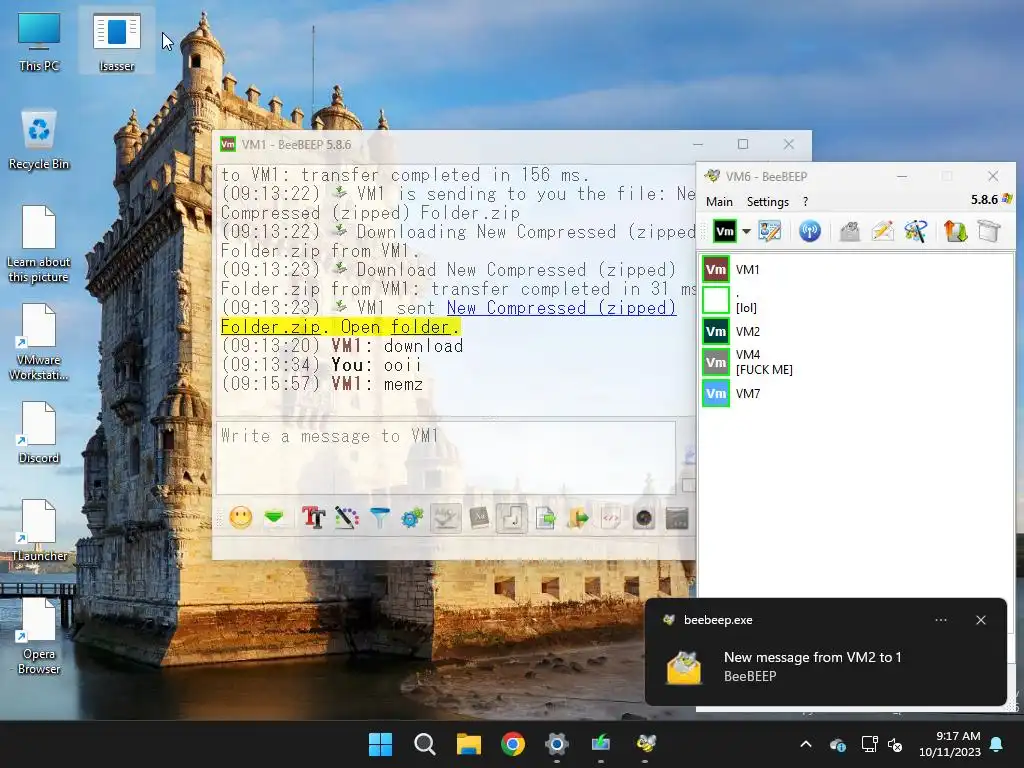
Task: Select the Discord desktop shortcut
Action: coord(39,432)
